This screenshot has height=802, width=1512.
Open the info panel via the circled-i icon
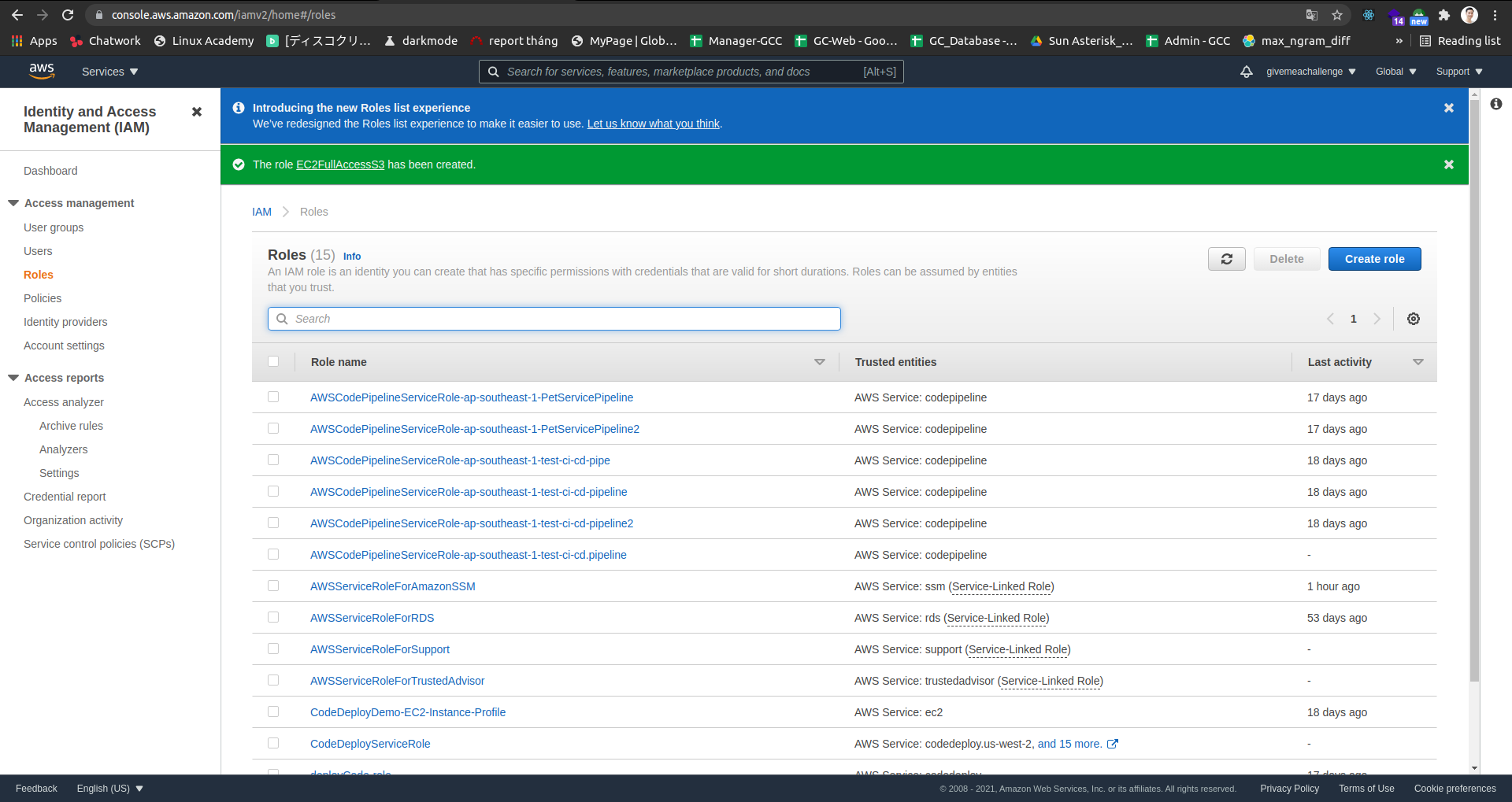[x=1496, y=103]
